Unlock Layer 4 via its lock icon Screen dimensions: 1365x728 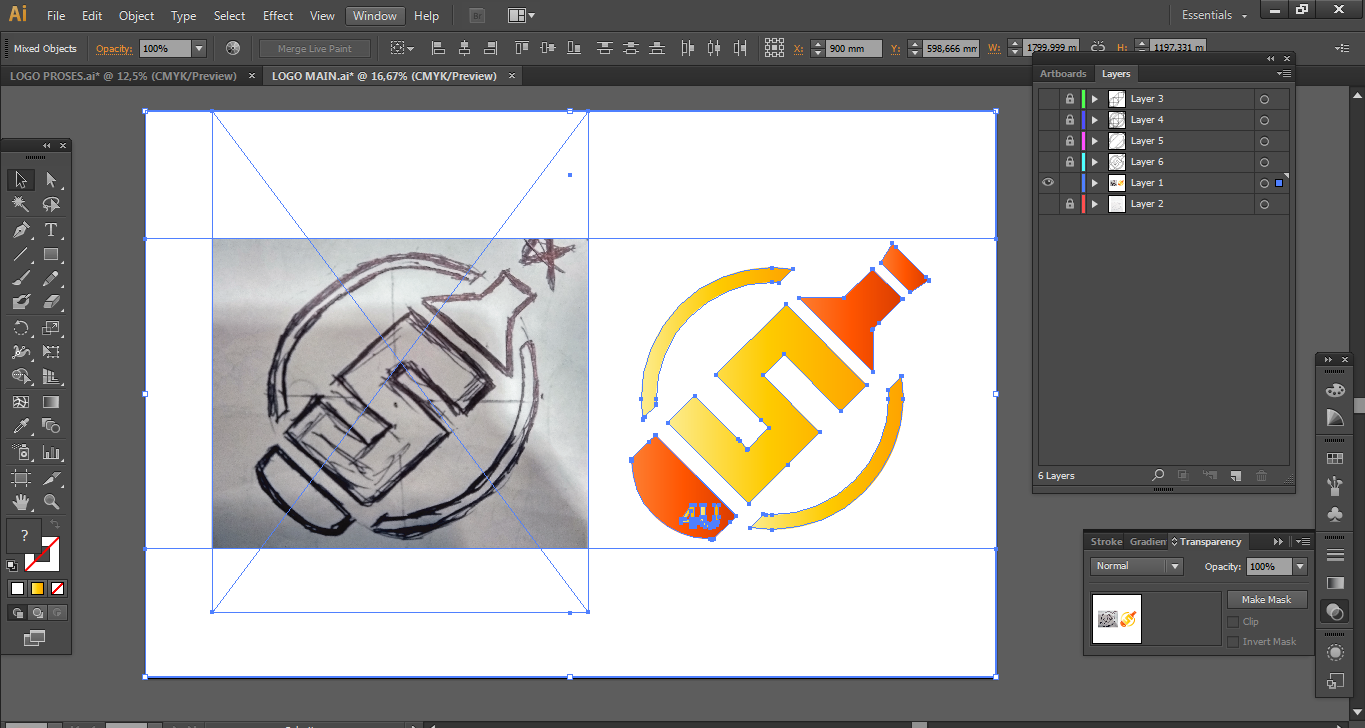pyautogui.click(x=1070, y=120)
